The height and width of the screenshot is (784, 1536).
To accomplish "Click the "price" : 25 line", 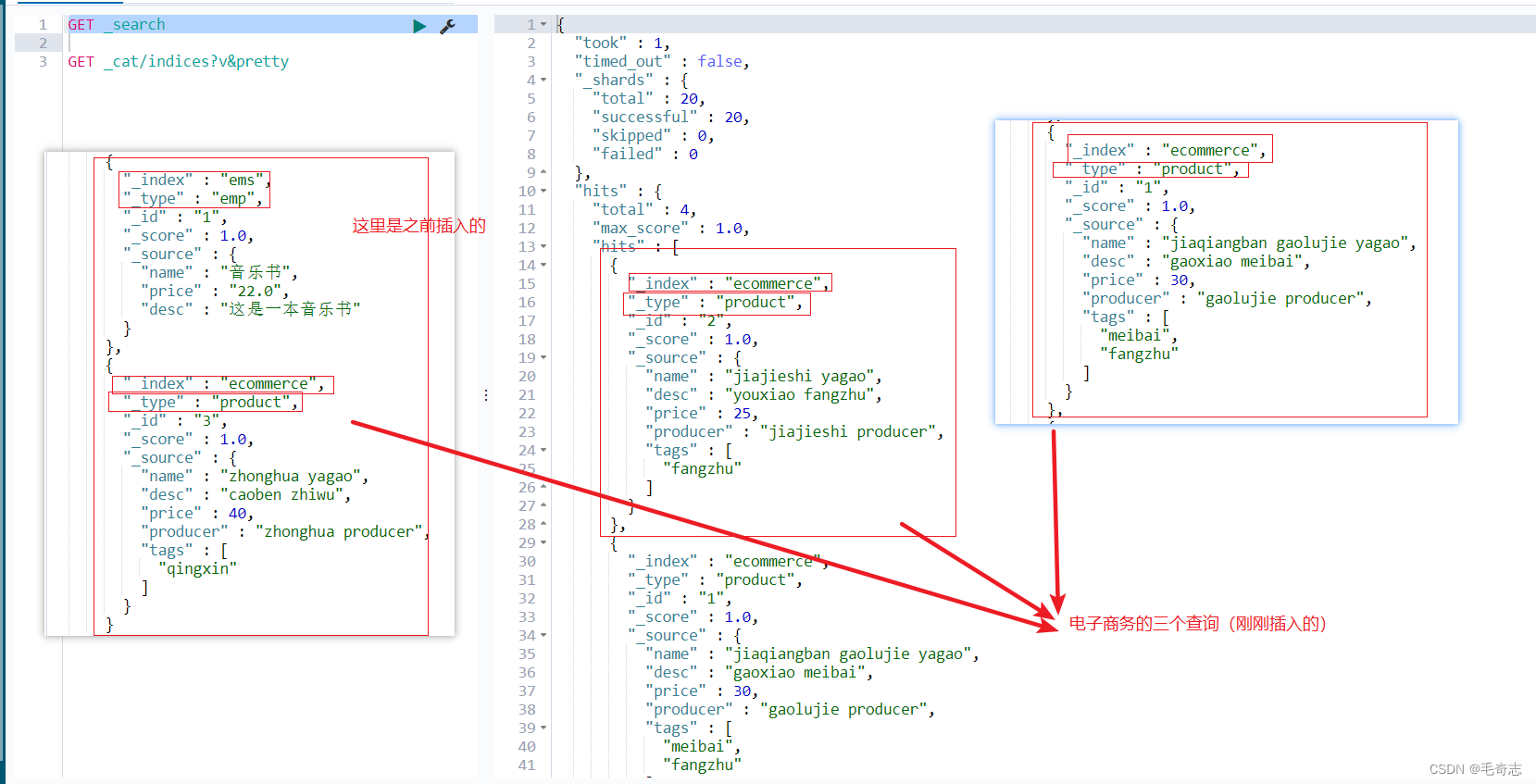I will tap(702, 414).
